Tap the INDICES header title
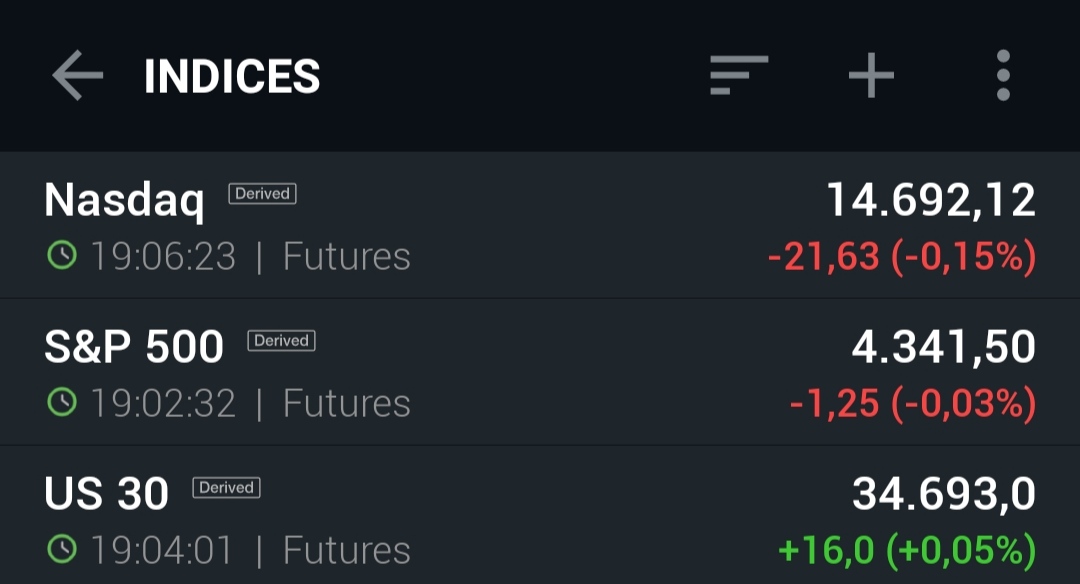Viewport: 1080px width, 584px height. [232, 77]
